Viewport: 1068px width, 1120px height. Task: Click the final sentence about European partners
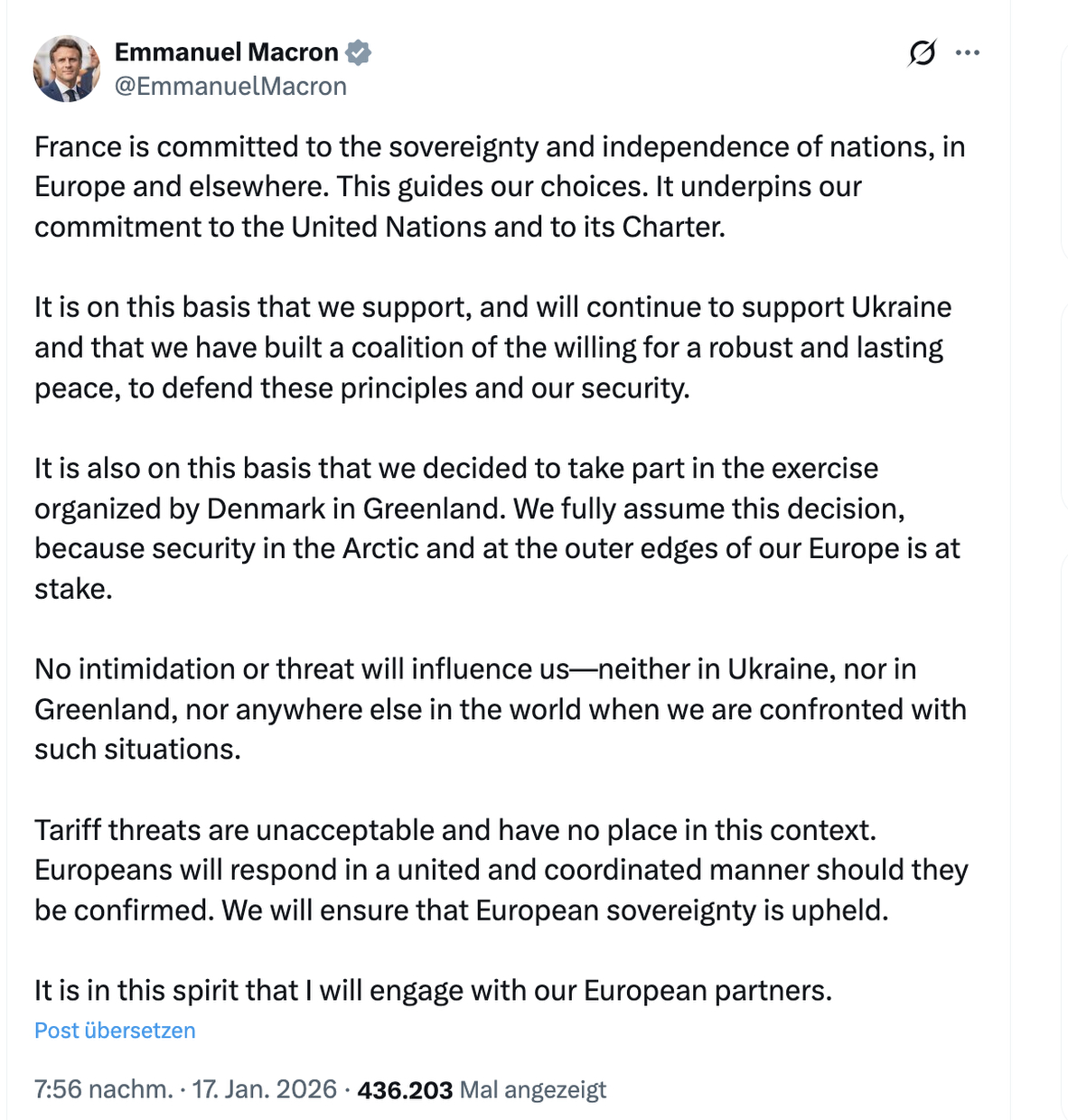[x=433, y=991]
